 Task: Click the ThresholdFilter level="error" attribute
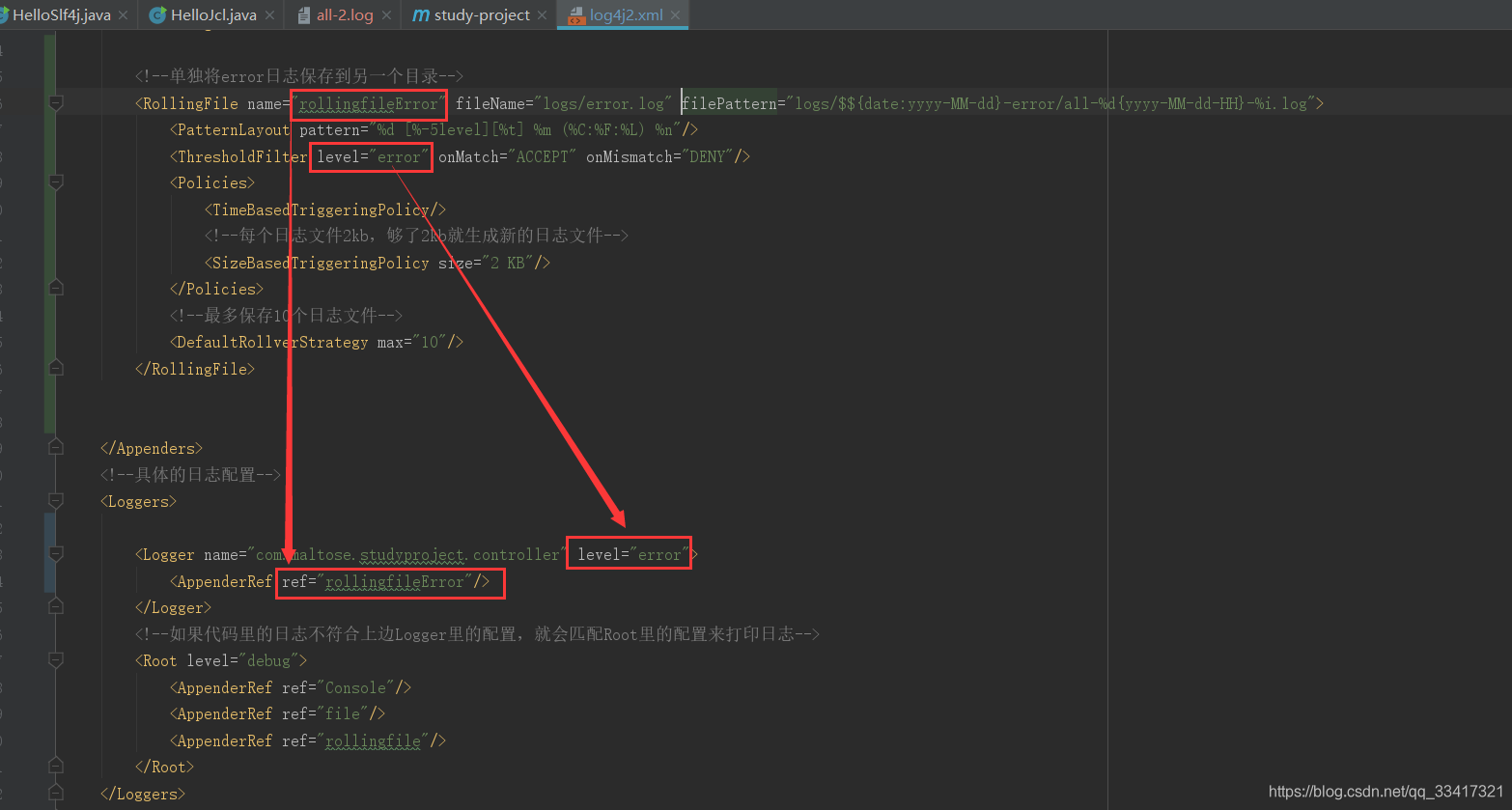pyautogui.click(x=372, y=156)
